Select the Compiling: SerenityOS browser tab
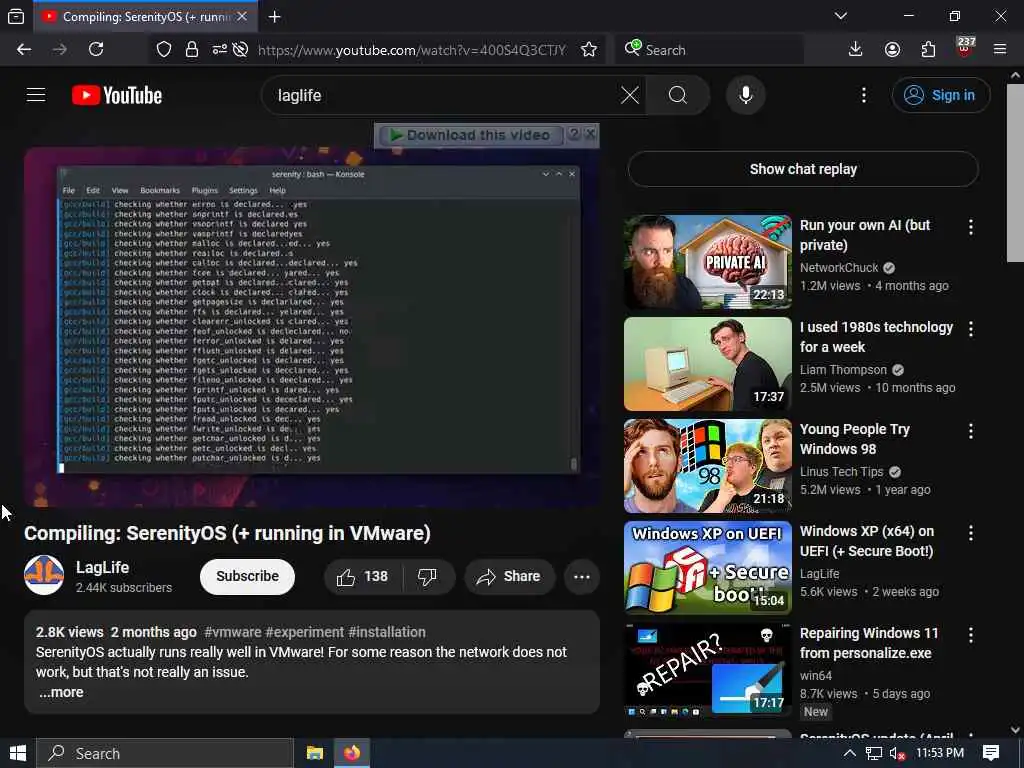Screen dimensions: 1024x768 click(145, 17)
